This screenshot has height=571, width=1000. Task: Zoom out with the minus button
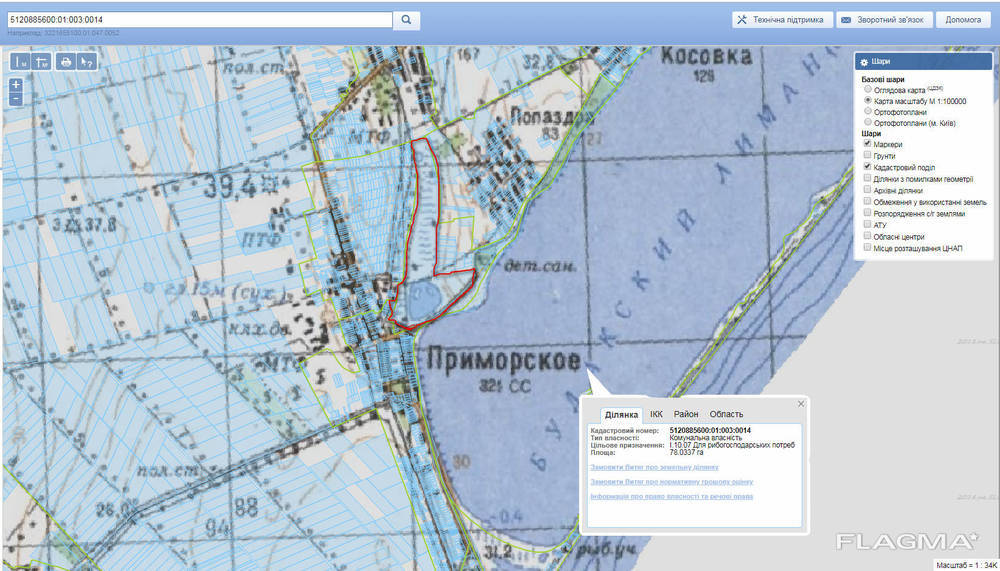pyautogui.click(x=16, y=99)
